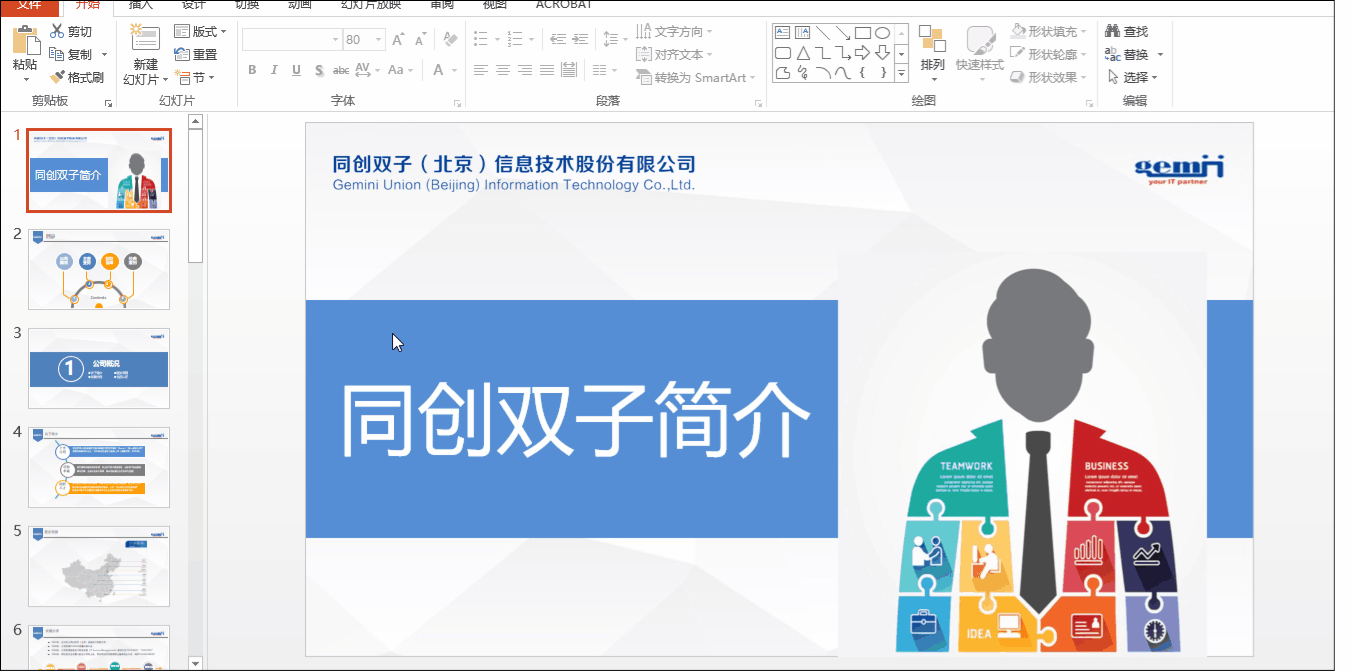Choose the right arrow shape from gallery
This screenshot has width=1352, height=671.
pos(862,53)
